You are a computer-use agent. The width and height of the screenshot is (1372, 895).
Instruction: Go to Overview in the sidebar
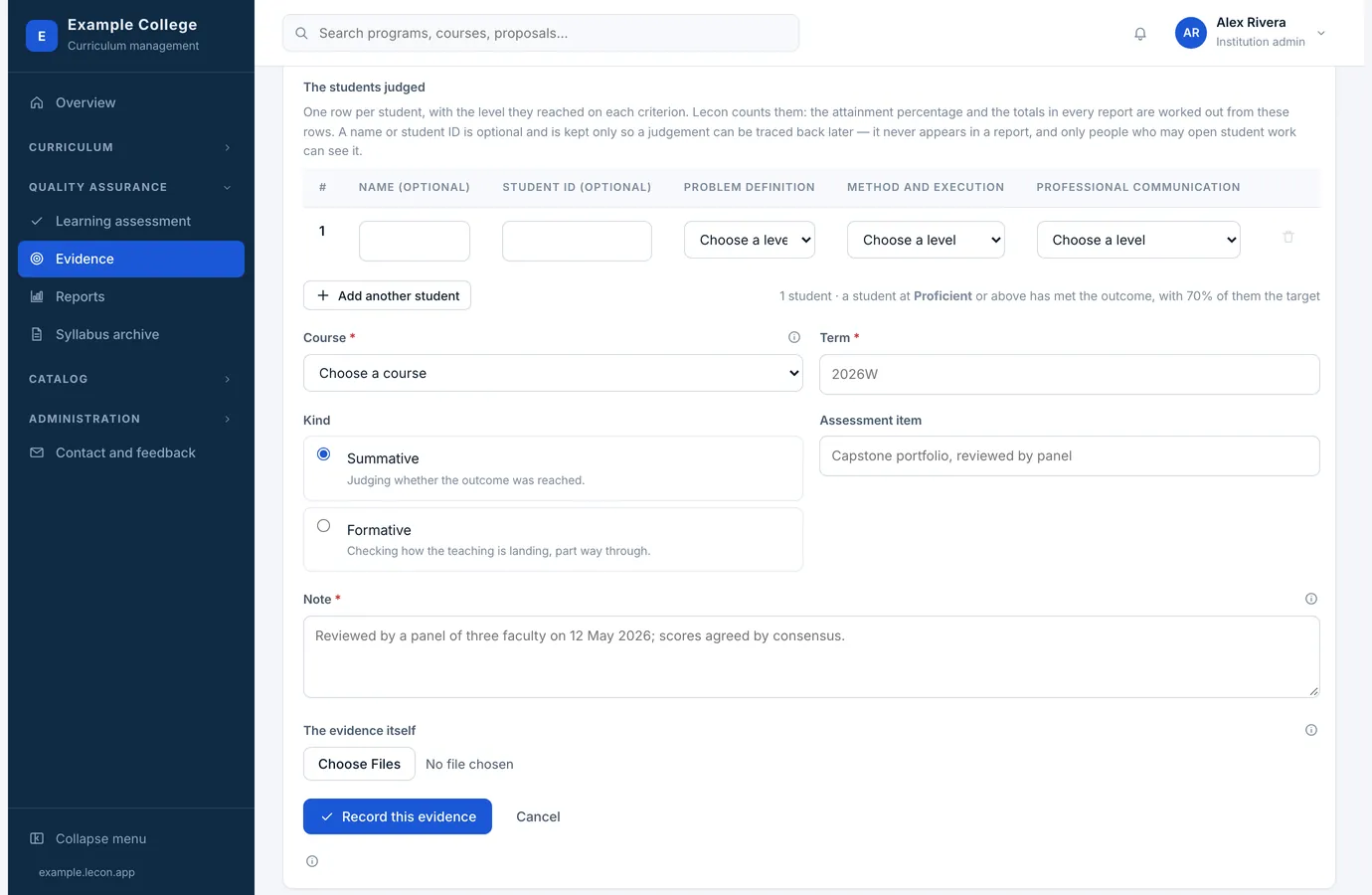tap(130, 102)
